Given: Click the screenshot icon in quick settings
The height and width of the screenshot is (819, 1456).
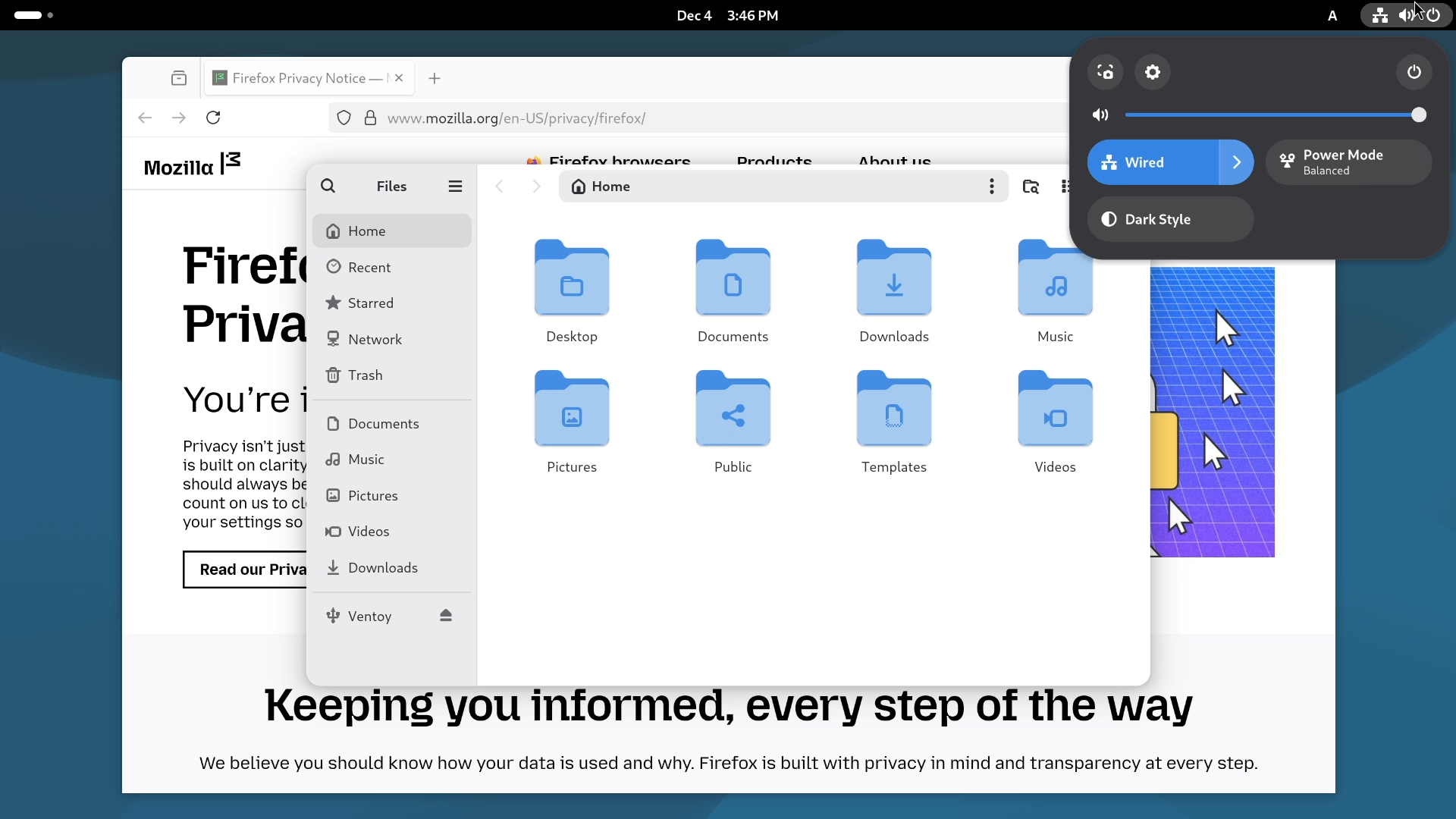Looking at the screenshot, I should coord(1105,72).
